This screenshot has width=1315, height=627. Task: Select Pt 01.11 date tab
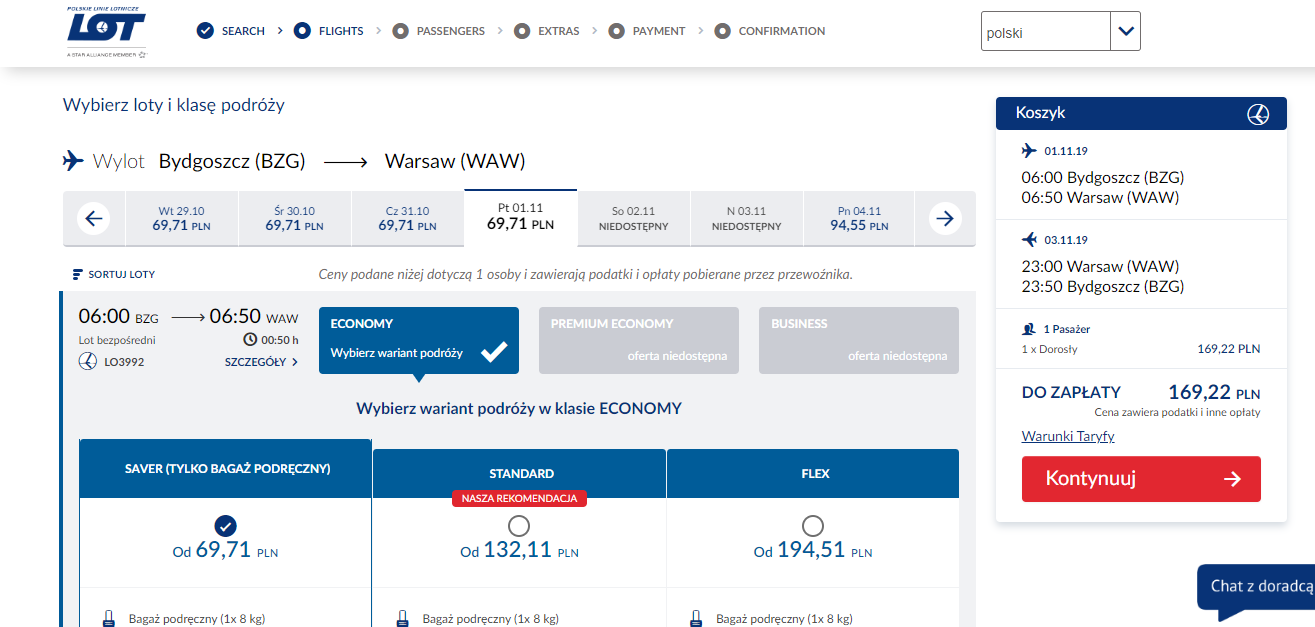coord(520,216)
